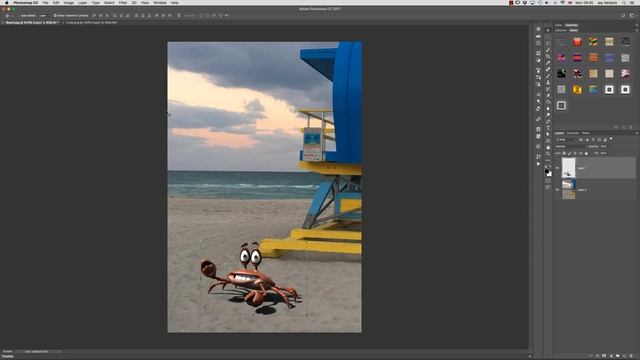Select the Eraser tool
The width and height of the screenshot is (640, 360).
548,96
